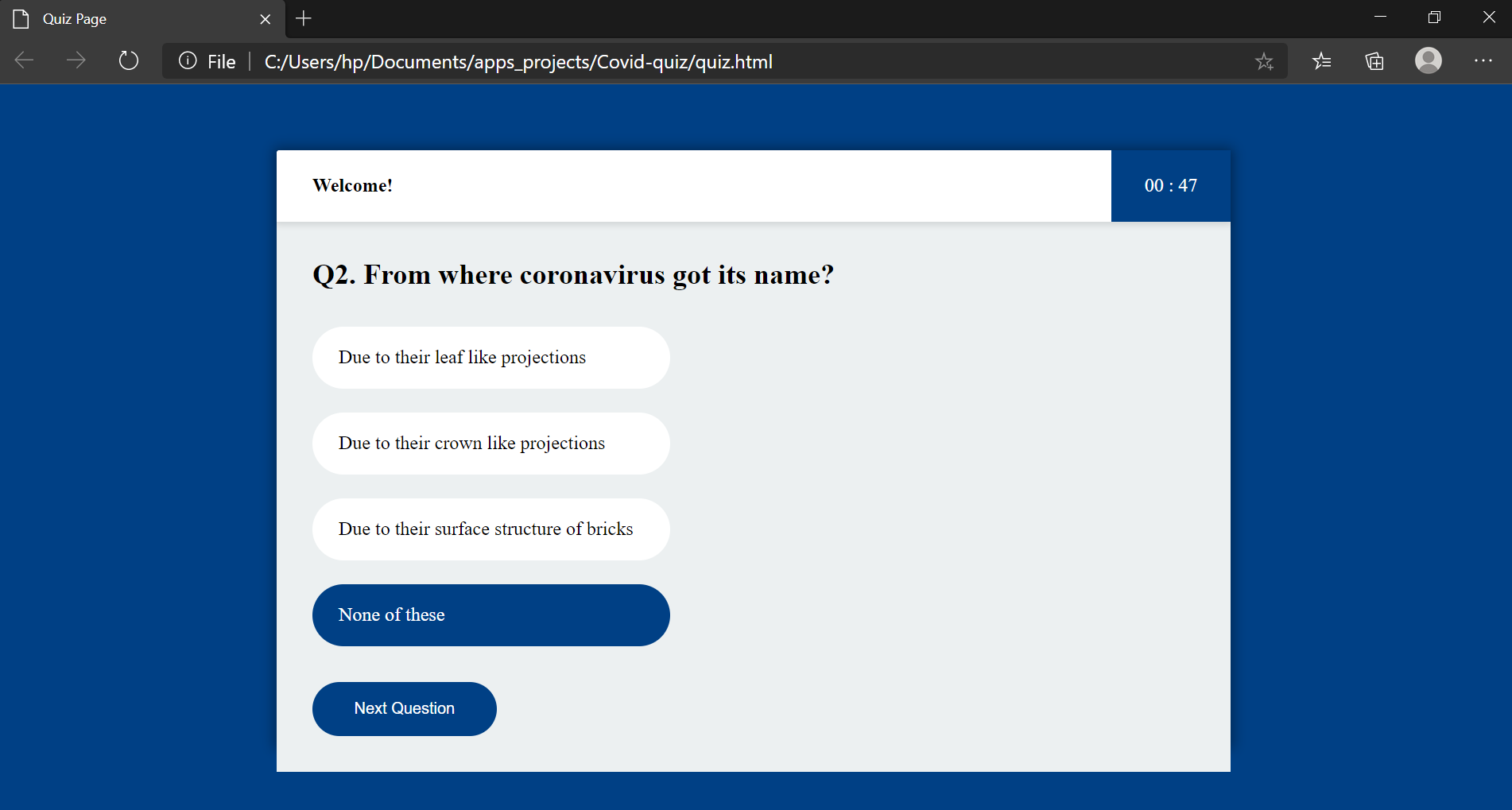Click the browser profile avatar icon
Image resolution: width=1512 pixels, height=810 pixels.
pyautogui.click(x=1428, y=60)
